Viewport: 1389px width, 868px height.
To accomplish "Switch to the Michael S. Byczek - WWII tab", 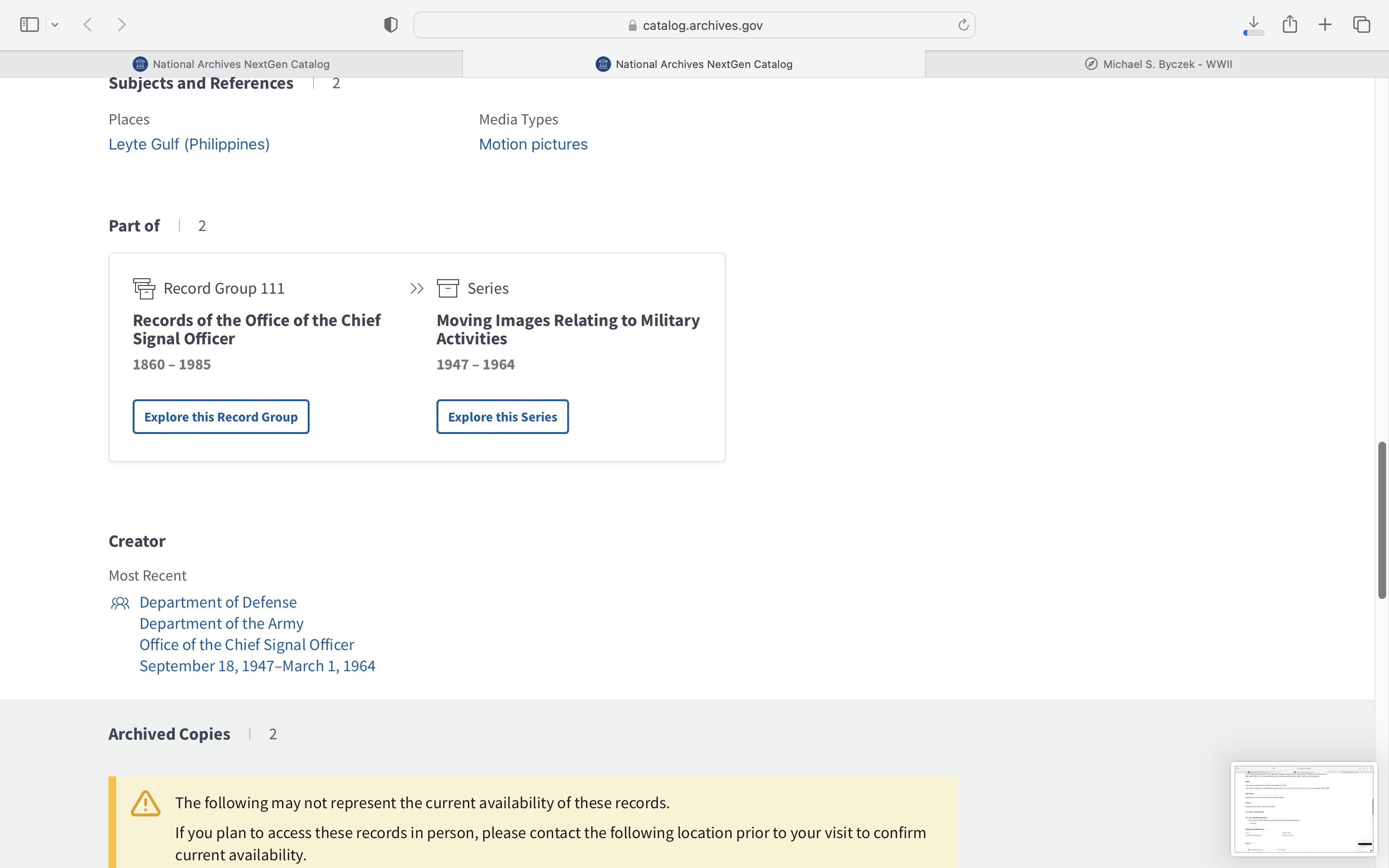I will pos(1157,64).
